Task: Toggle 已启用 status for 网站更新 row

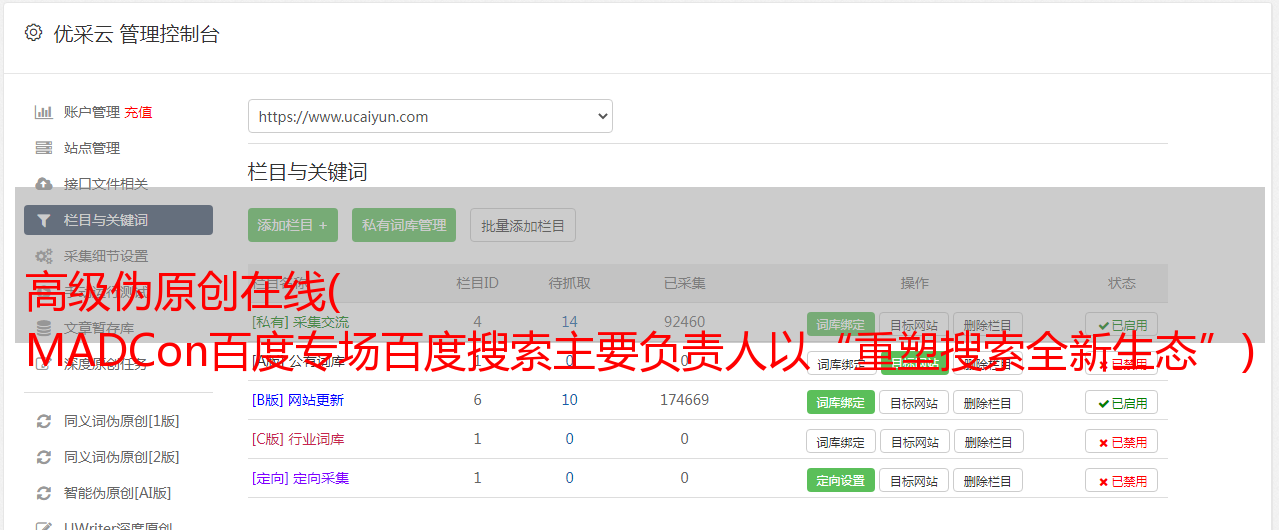Action: [1122, 402]
